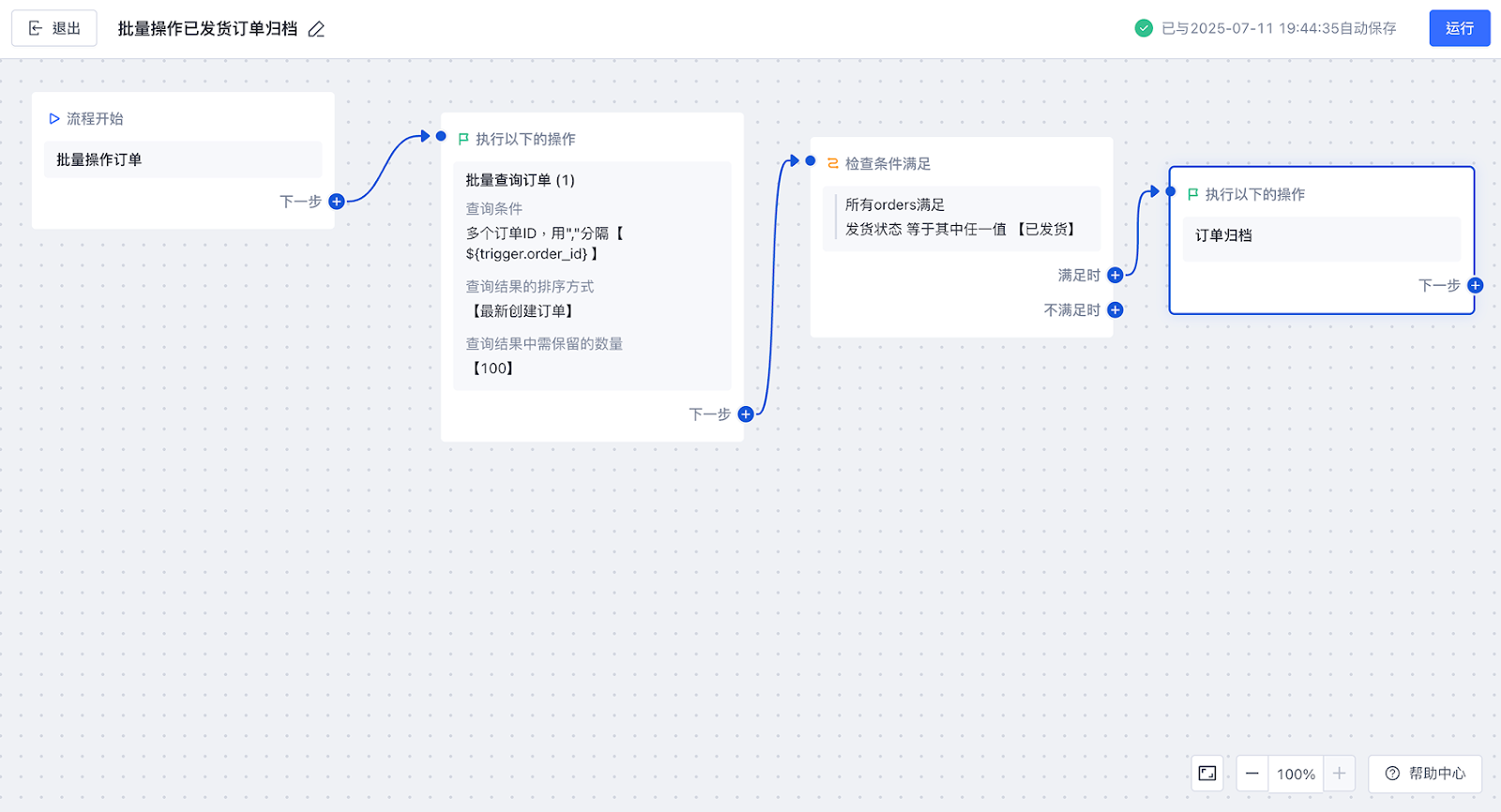1501x812 pixels.
Task: Click the 批量查询订单 (1) action title
Action: tap(521, 180)
